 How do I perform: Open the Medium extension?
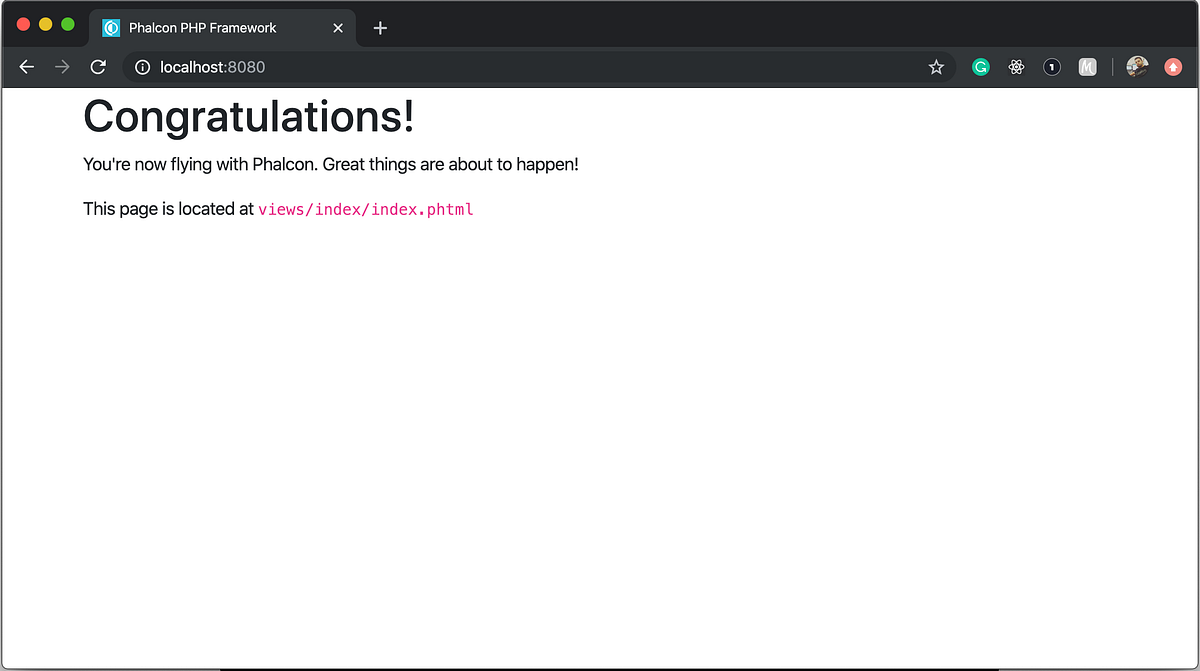[1087, 67]
